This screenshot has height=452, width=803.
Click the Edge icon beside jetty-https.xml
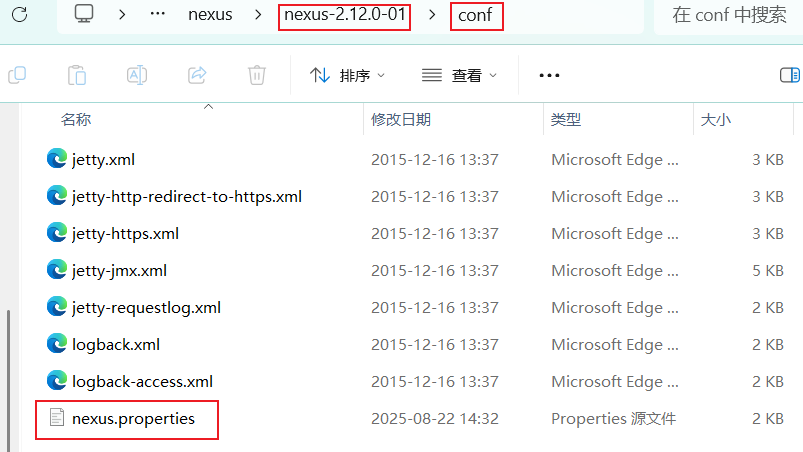pos(57,232)
